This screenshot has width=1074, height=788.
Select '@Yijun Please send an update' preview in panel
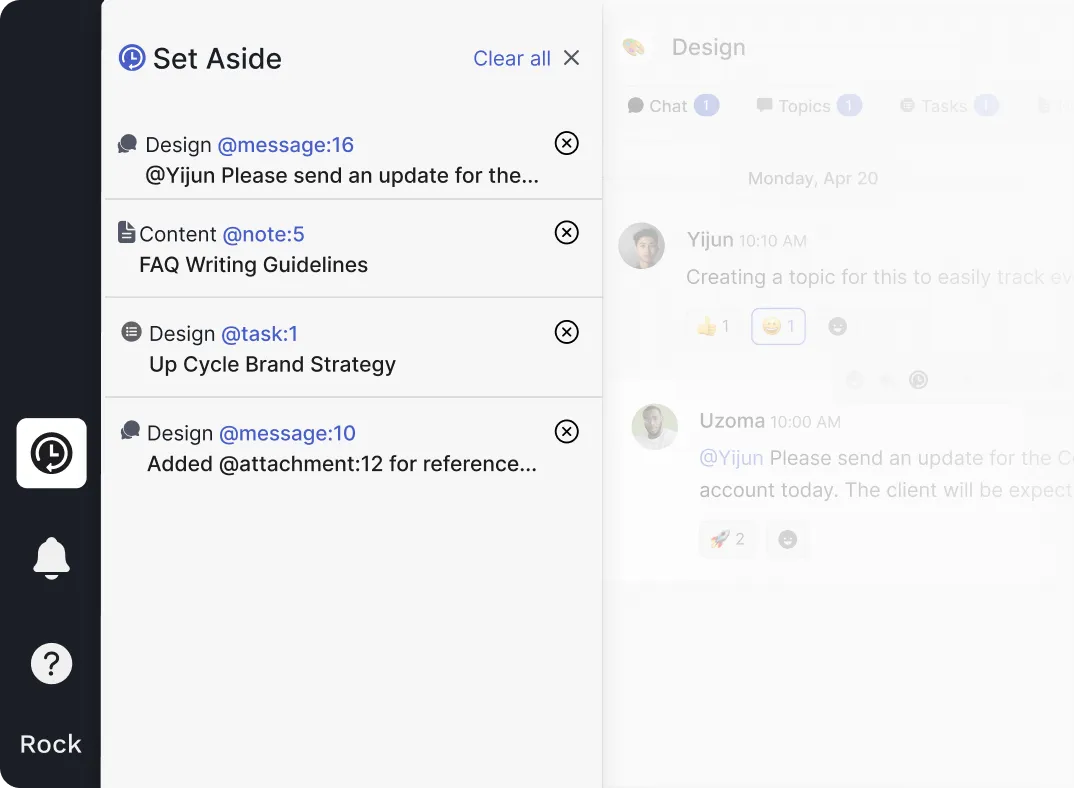coord(342,176)
